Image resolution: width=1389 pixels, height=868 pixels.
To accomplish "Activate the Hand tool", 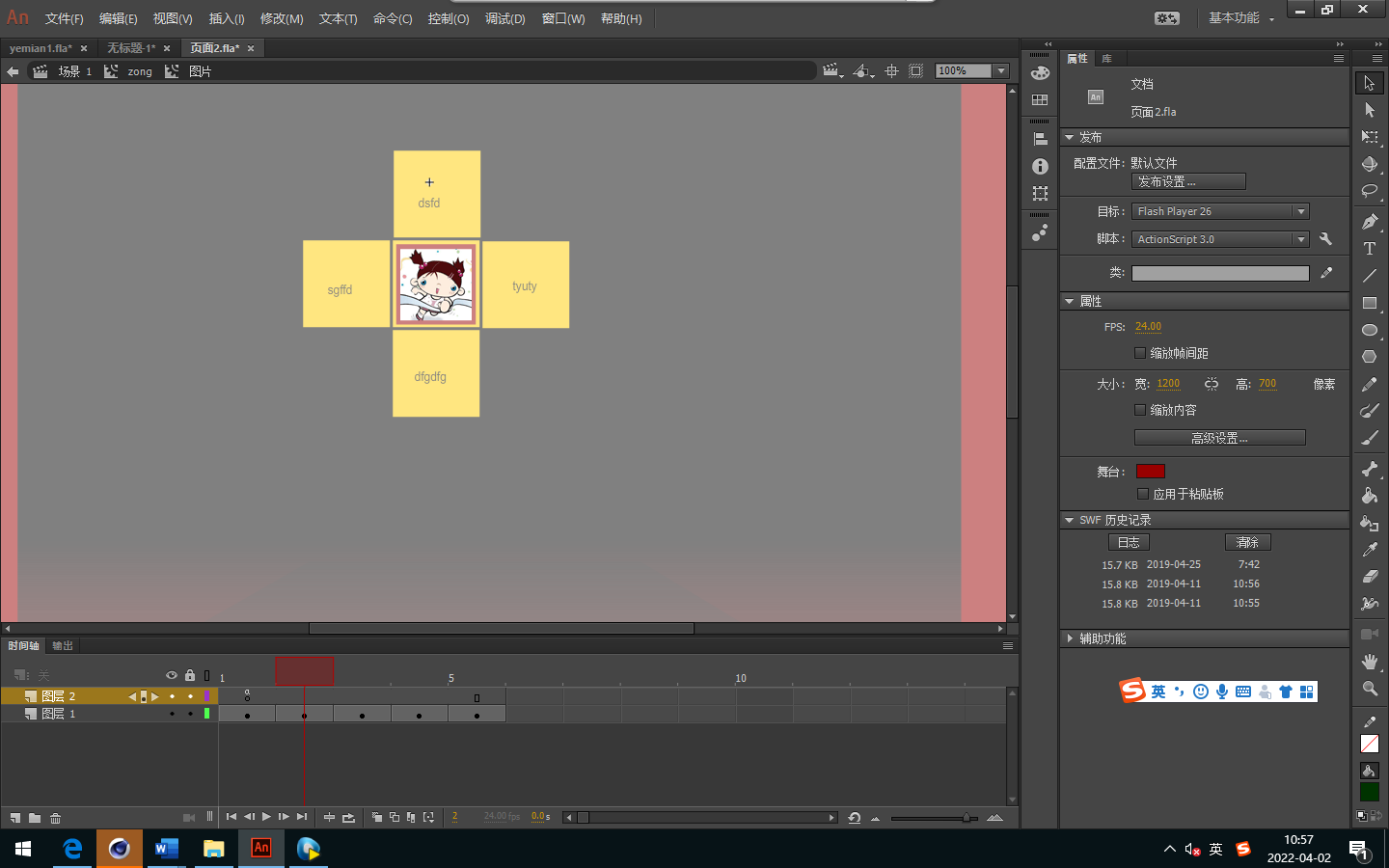I will (1369, 662).
